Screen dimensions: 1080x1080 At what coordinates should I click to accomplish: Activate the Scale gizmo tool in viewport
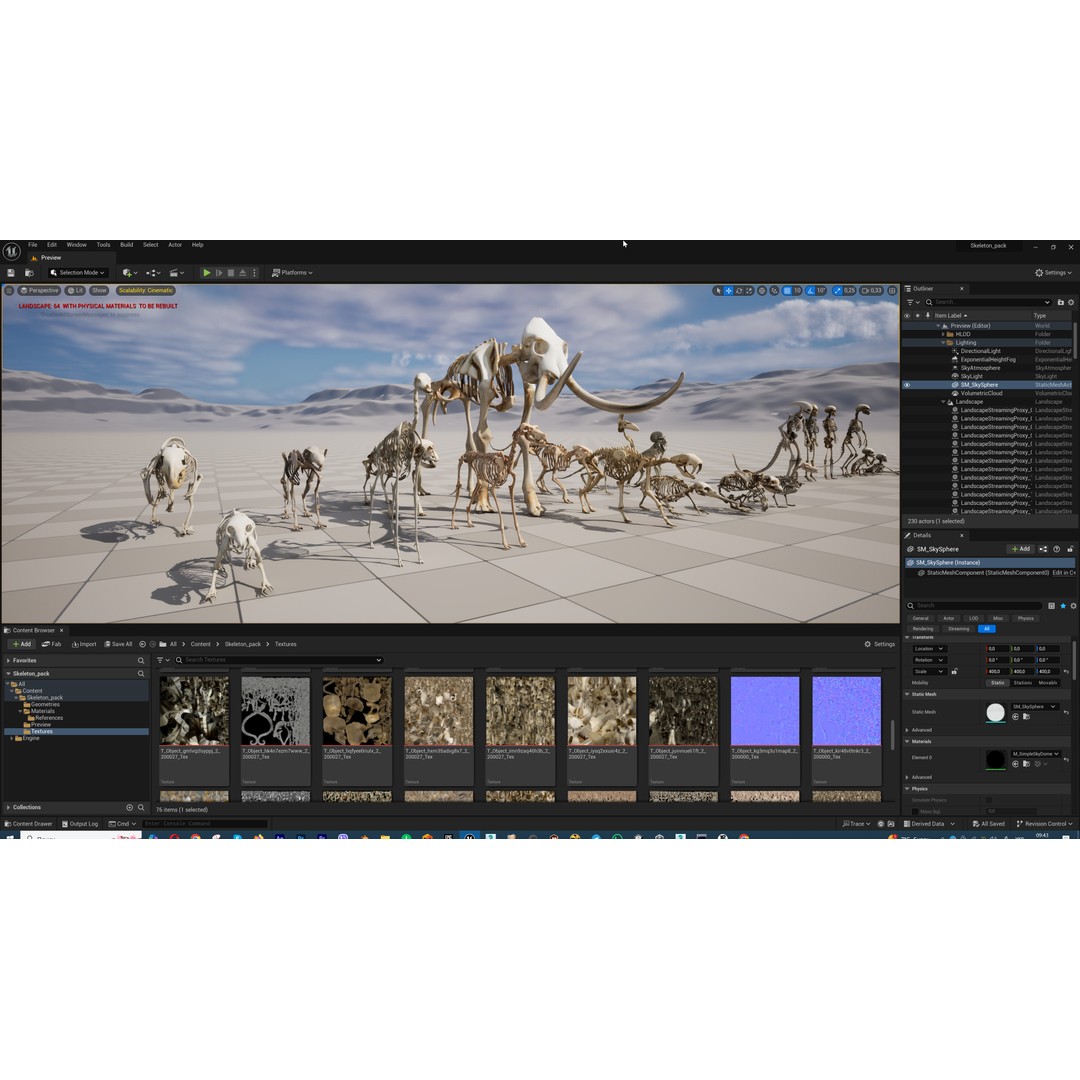749,291
